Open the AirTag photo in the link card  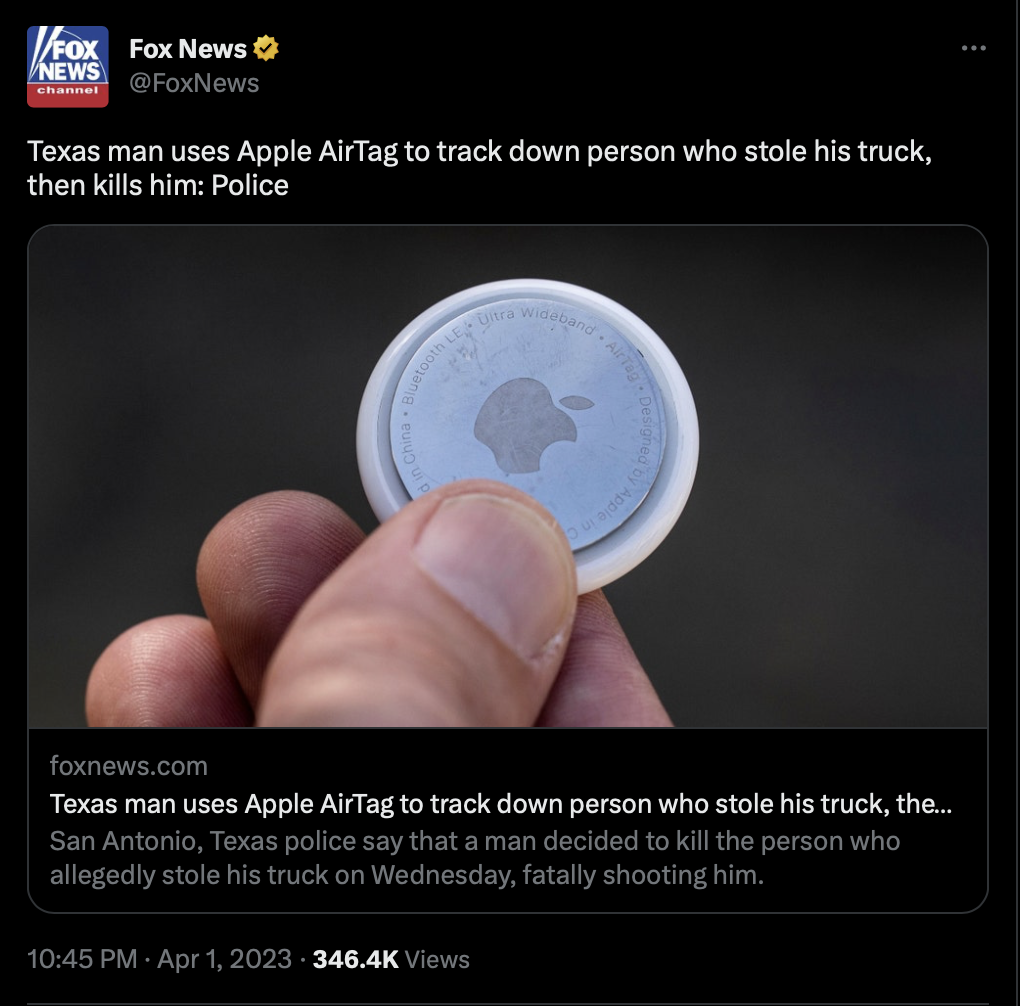(x=507, y=476)
